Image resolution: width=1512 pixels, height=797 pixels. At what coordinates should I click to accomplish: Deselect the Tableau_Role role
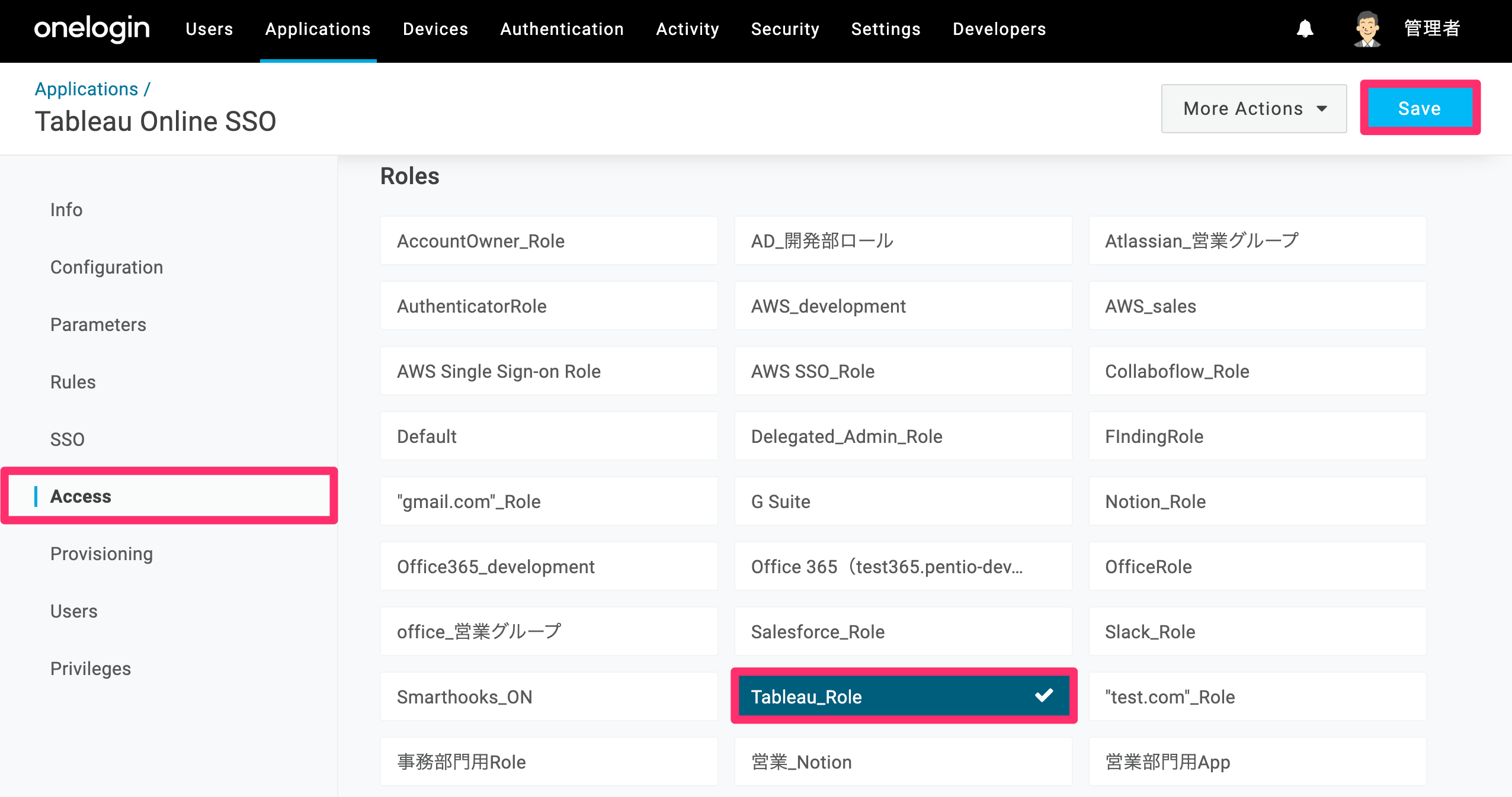click(904, 696)
